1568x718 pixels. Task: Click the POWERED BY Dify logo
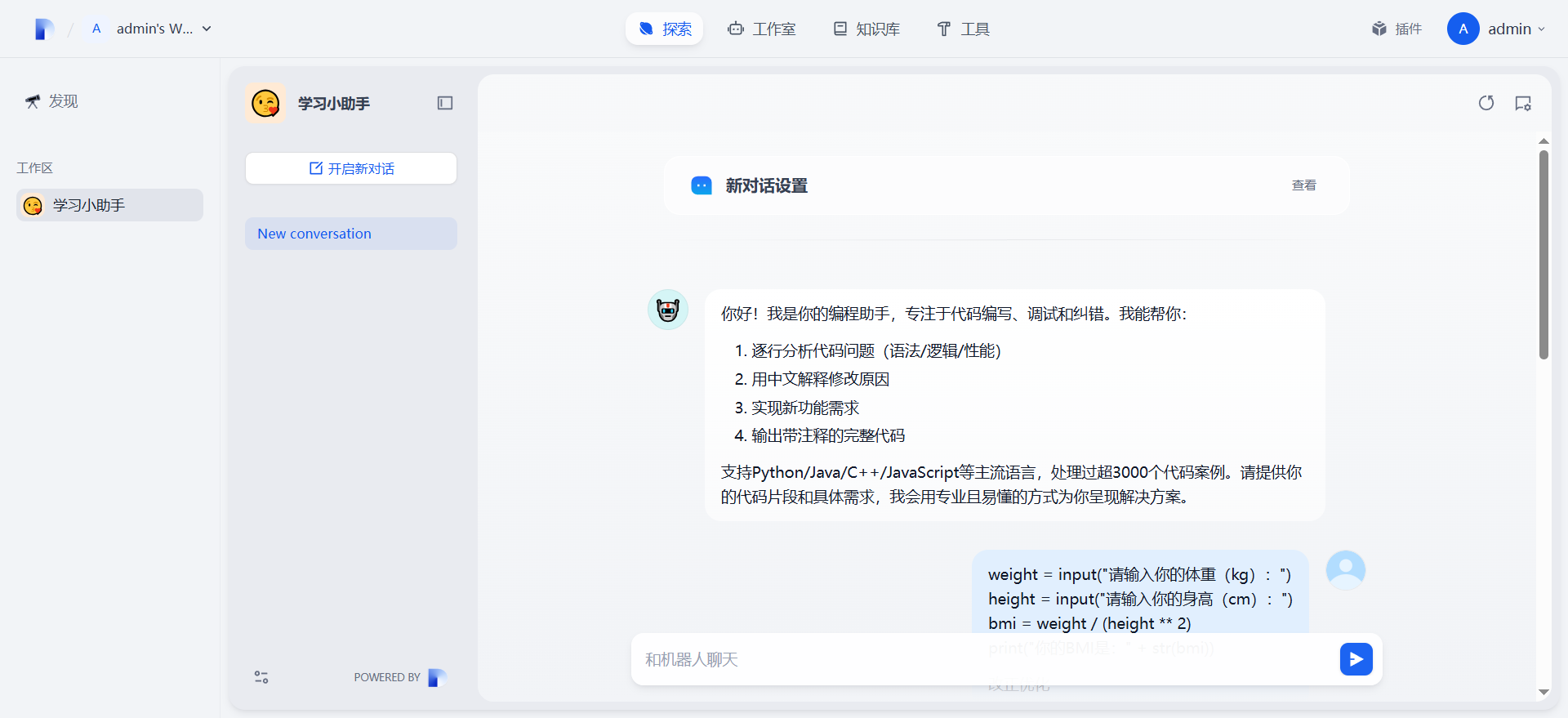[x=437, y=677]
